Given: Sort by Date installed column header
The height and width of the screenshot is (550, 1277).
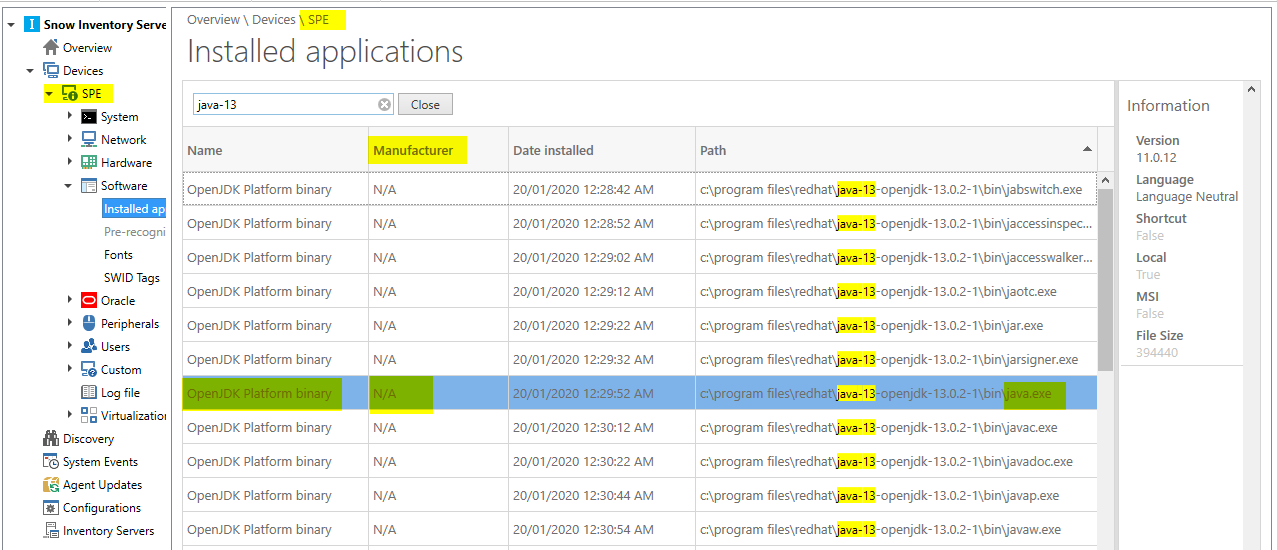Looking at the screenshot, I should [x=602, y=150].
